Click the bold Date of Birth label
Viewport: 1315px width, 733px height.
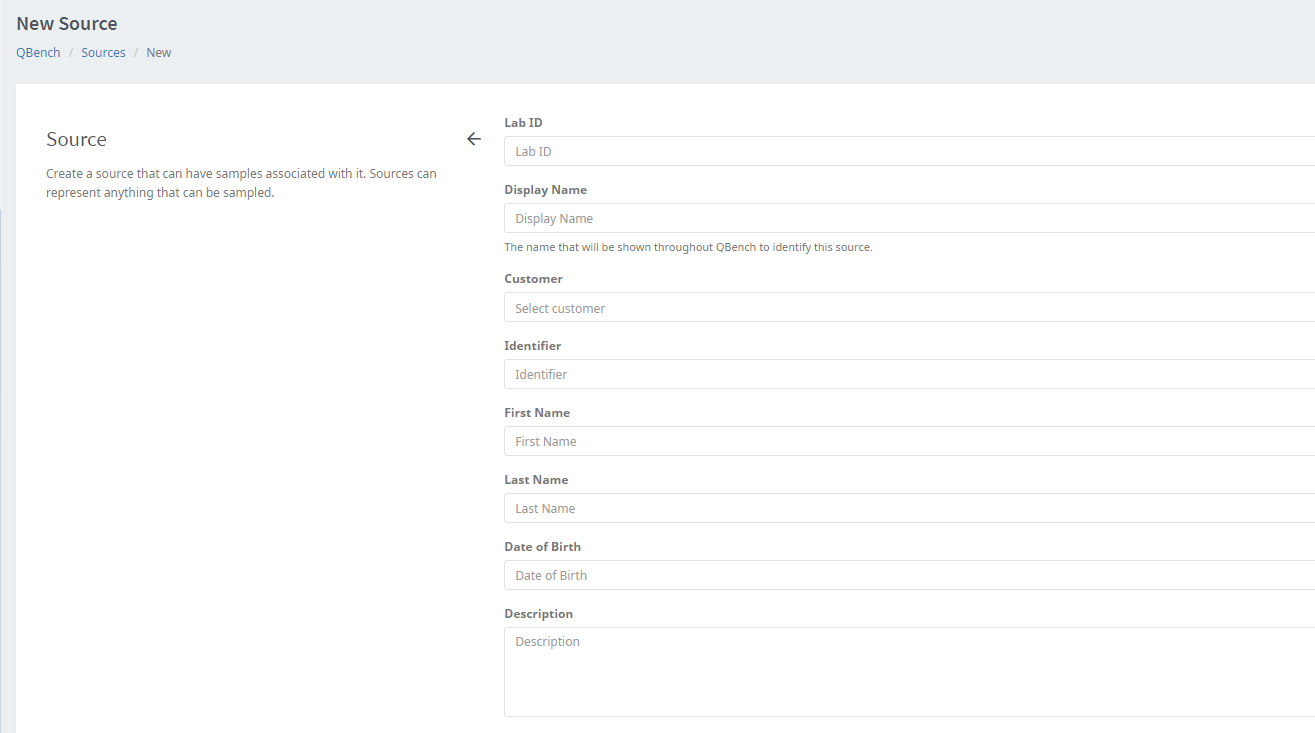(x=542, y=547)
